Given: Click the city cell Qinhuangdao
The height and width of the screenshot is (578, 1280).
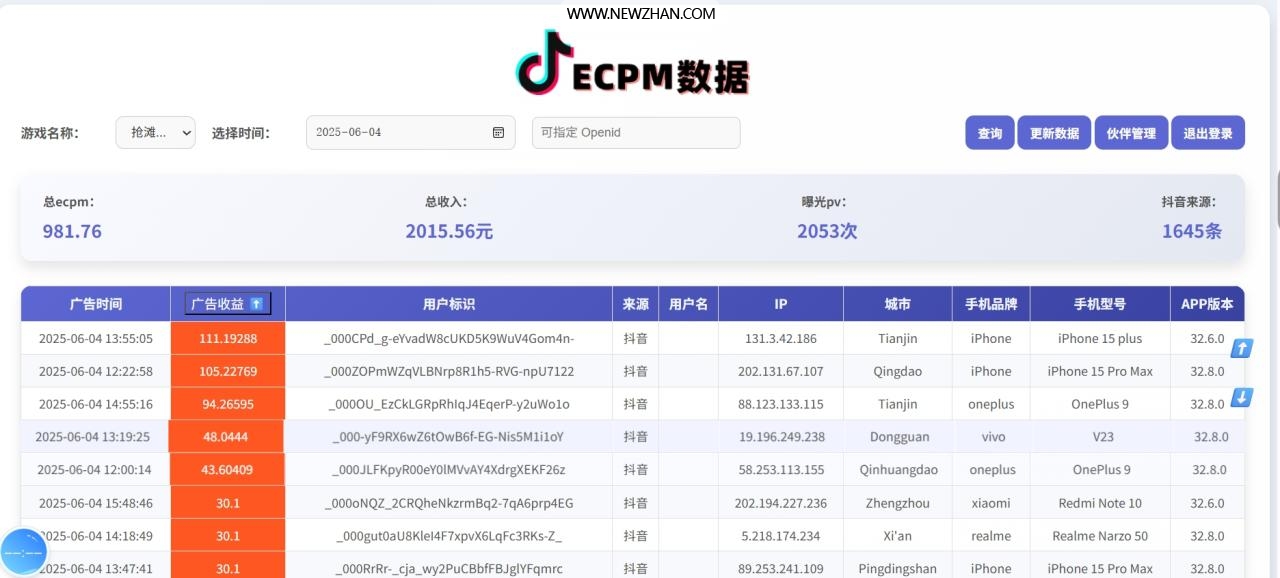Looking at the screenshot, I should (x=898, y=470).
